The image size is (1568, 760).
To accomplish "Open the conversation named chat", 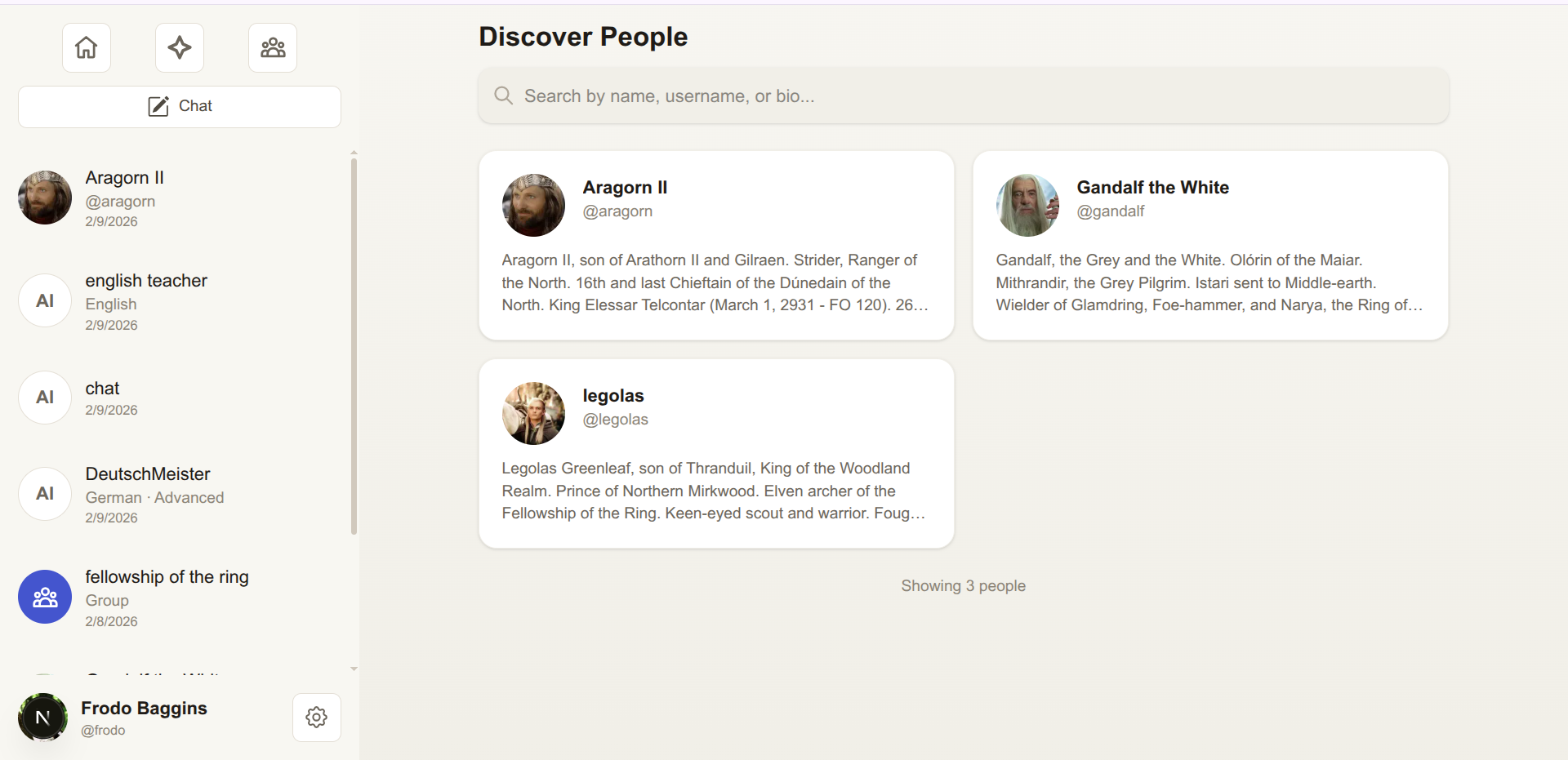I will click(180, 398).
